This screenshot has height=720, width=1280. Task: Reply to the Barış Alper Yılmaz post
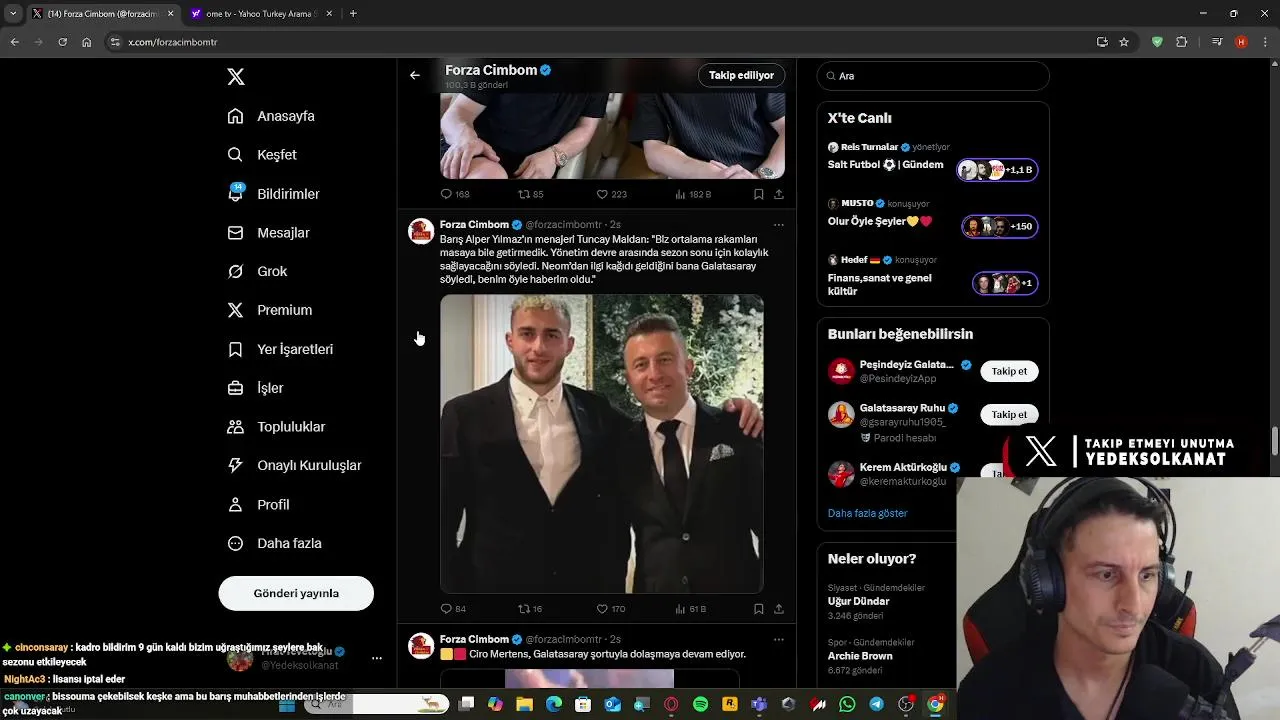coord(453,609)
